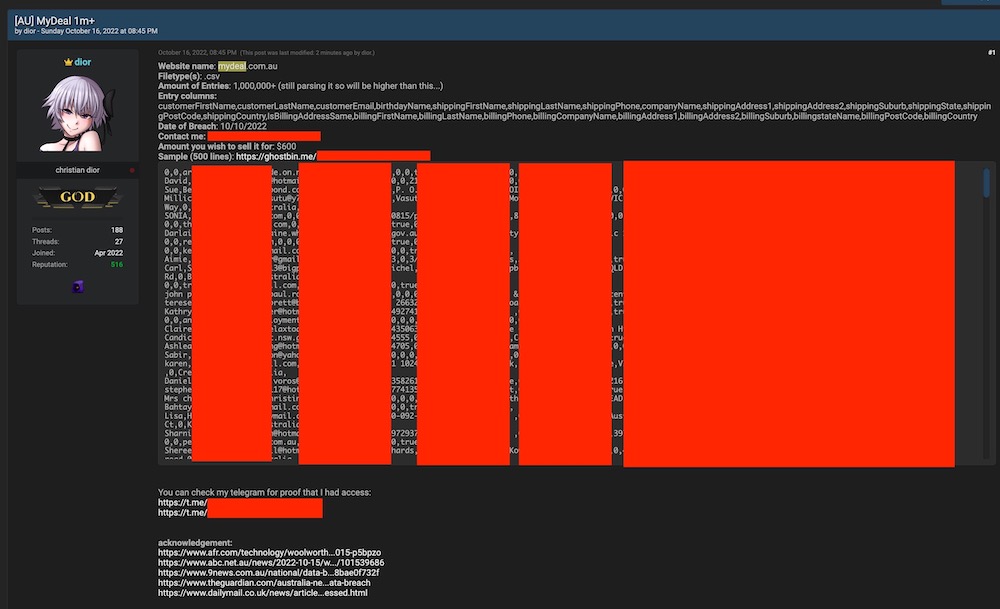The image size is (1000, 609).
Task: Click the crown icon beside dior's username
Action: point(68,62)
